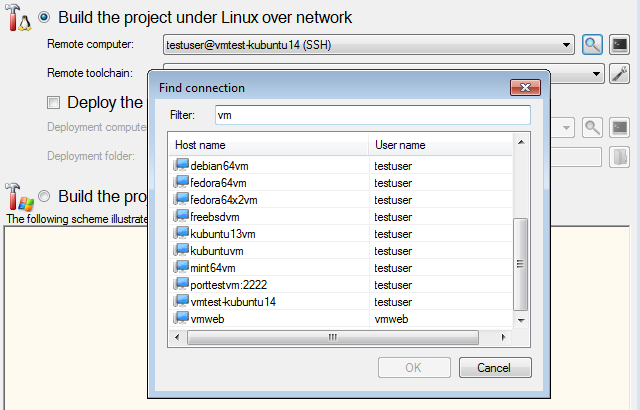Click the connection list vertical scrollbar thumb

(520, 264)
